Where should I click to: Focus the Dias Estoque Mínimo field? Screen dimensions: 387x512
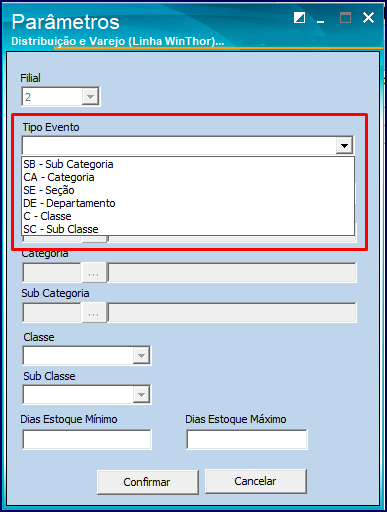point(87,439)
